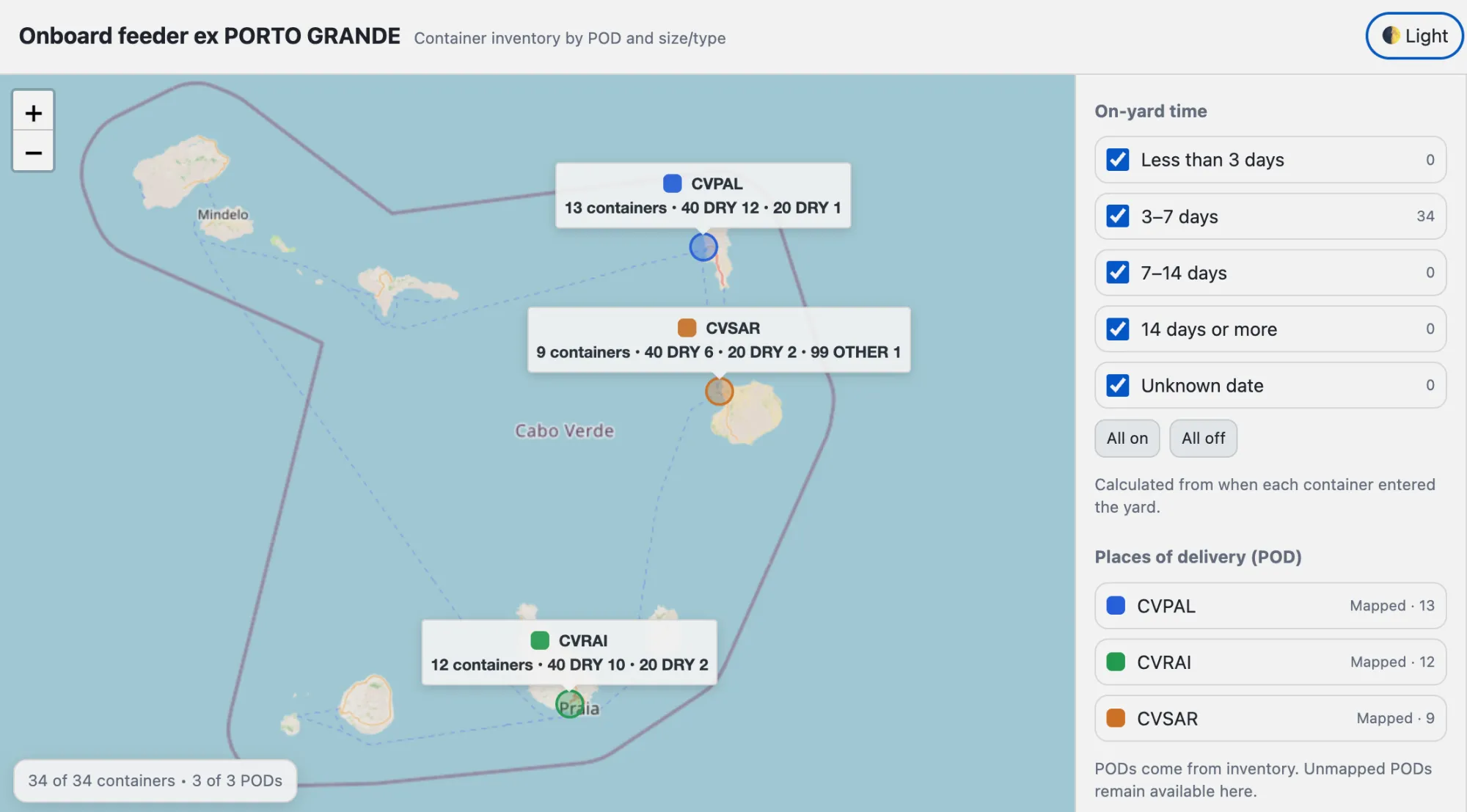
Task: Click the Container inventory by POD subtitle
Action: 570,38
